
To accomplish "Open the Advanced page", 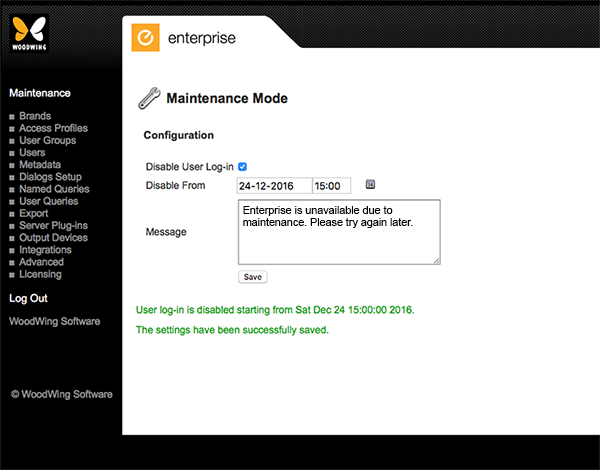I will (x=41, y=262).
